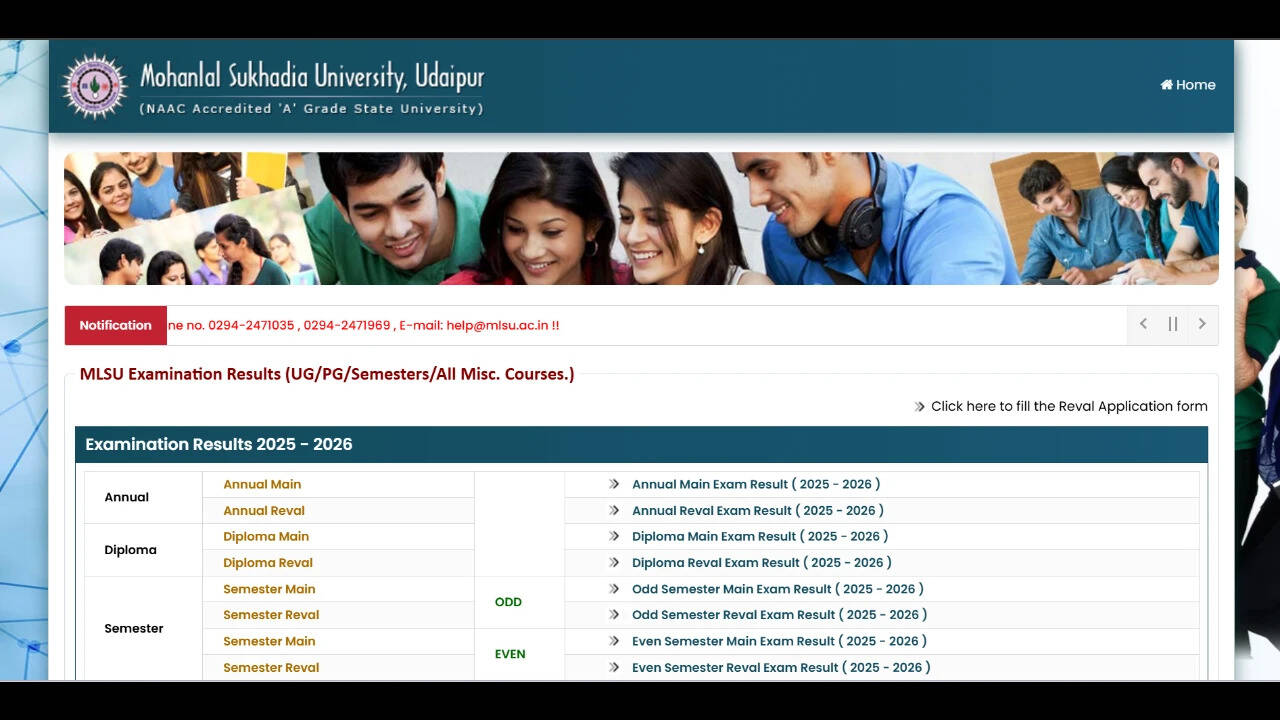Open the Reval Application form link
Viewport: 1280px width, 720px height.
(x=1069, y=406)
